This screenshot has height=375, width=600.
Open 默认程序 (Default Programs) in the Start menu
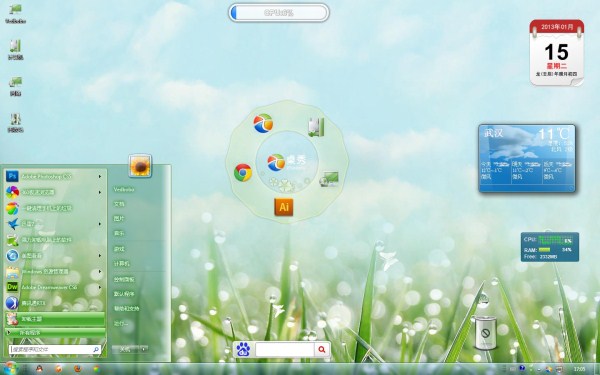click(x=124, y=294)
